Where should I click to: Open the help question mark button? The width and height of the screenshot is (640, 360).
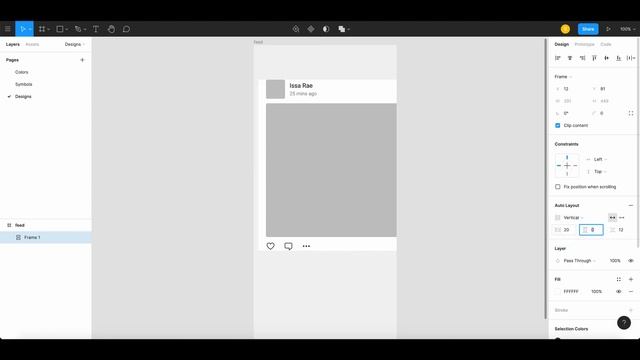624,323
